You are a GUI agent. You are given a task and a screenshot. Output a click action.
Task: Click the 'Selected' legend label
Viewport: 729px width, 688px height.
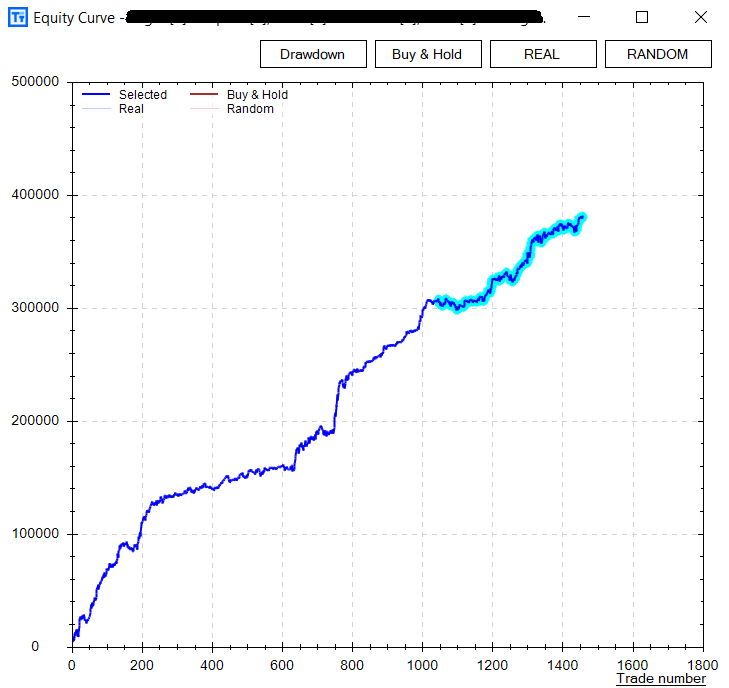click(143, 95)
